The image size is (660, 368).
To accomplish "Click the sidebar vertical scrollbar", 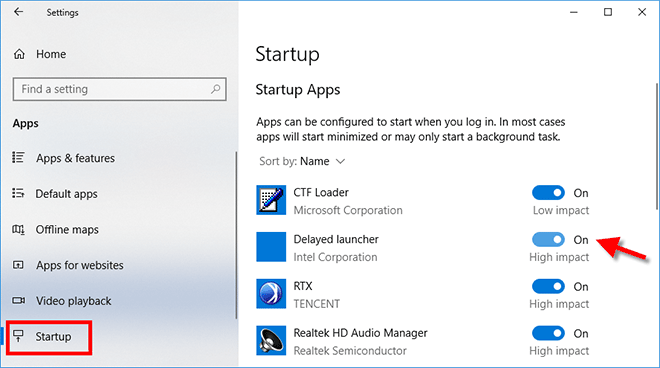I will point(236,235).
